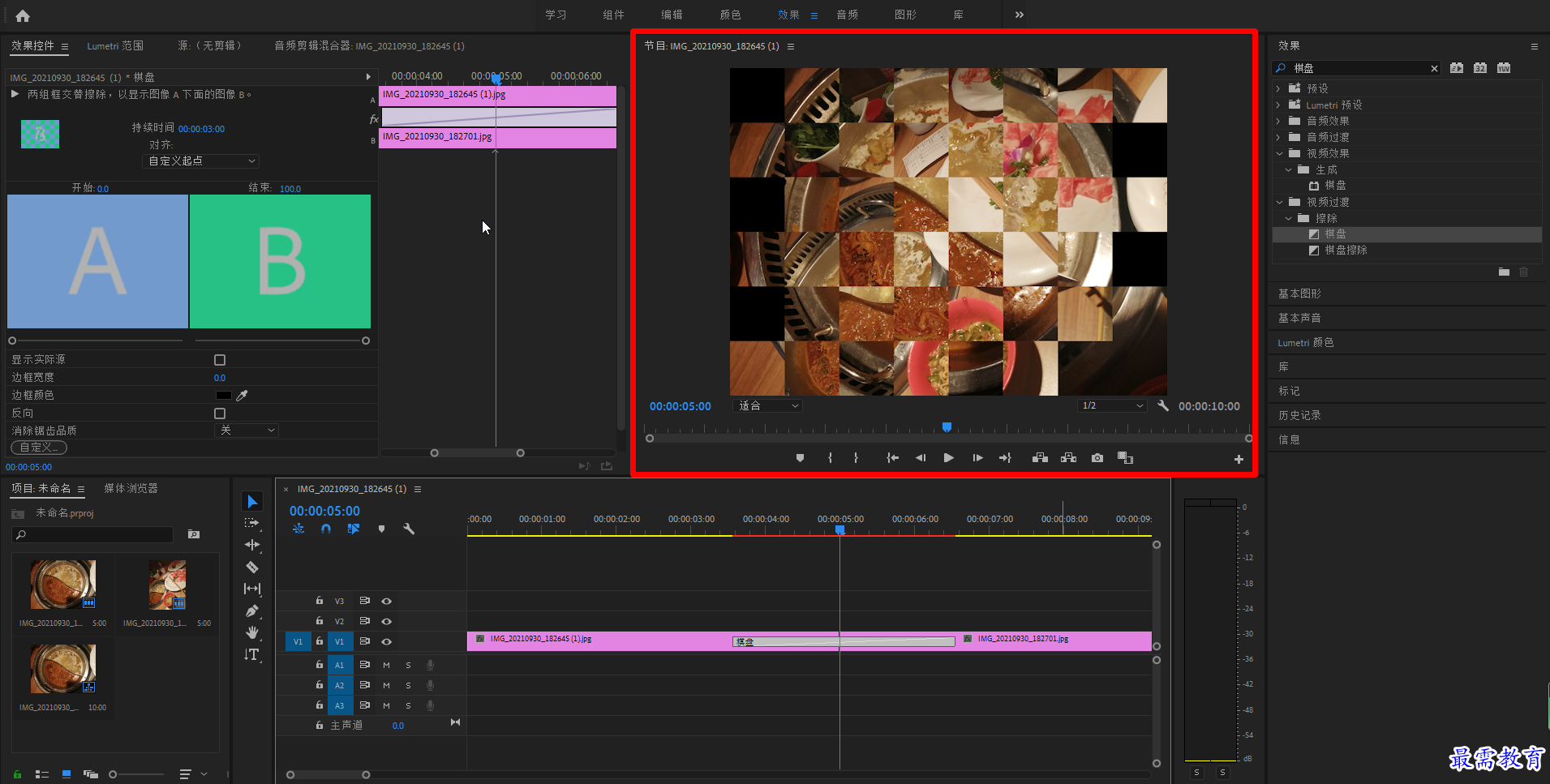This screenshot has width=1550, height=784.
Task: Mute audio track A1
Action: pyautogui.click(x=386, y=665)
